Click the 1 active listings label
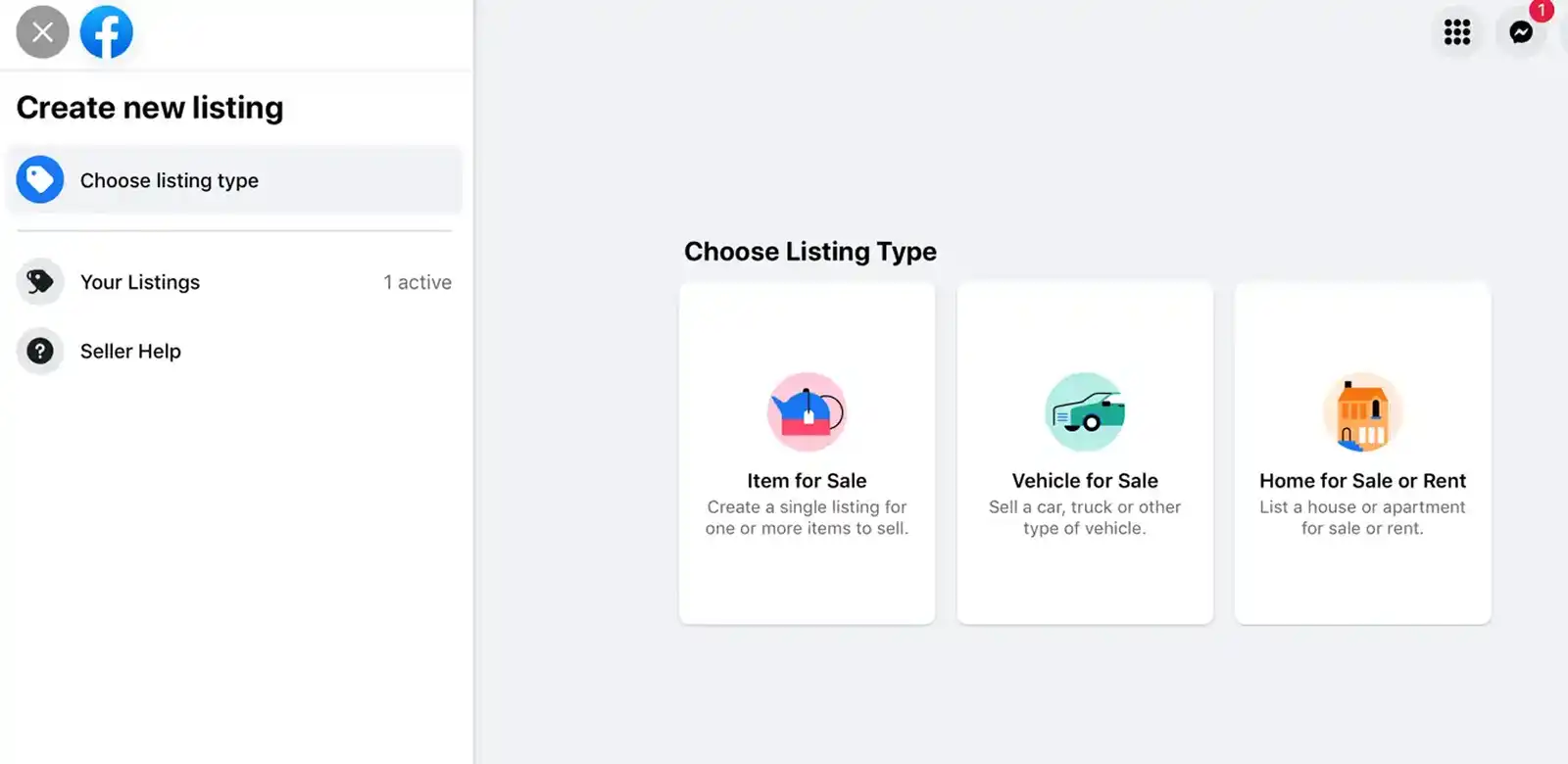This screenshot has width=1568, height=764. pyautogui.click(x=417, y=281)
